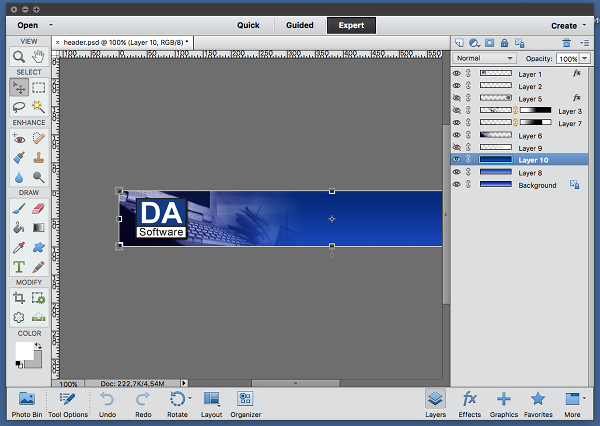The image size is (600, 426).
Task: Select the Color Picker eyedropper tool
Action: pyautogui.click(x=19, y=247)
